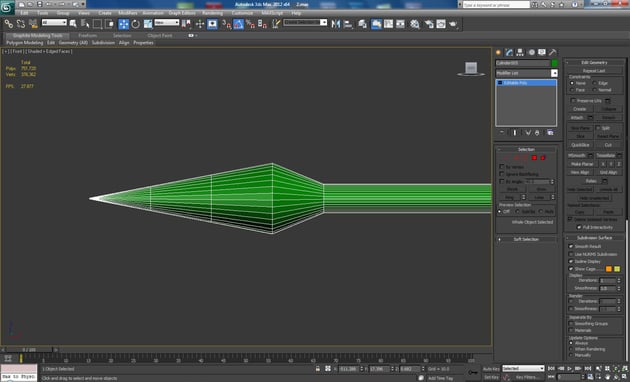The width and height of the screenshot is (630, 382).
Task: Activate the Select and Rotate tool
Action: click(136, 24)
